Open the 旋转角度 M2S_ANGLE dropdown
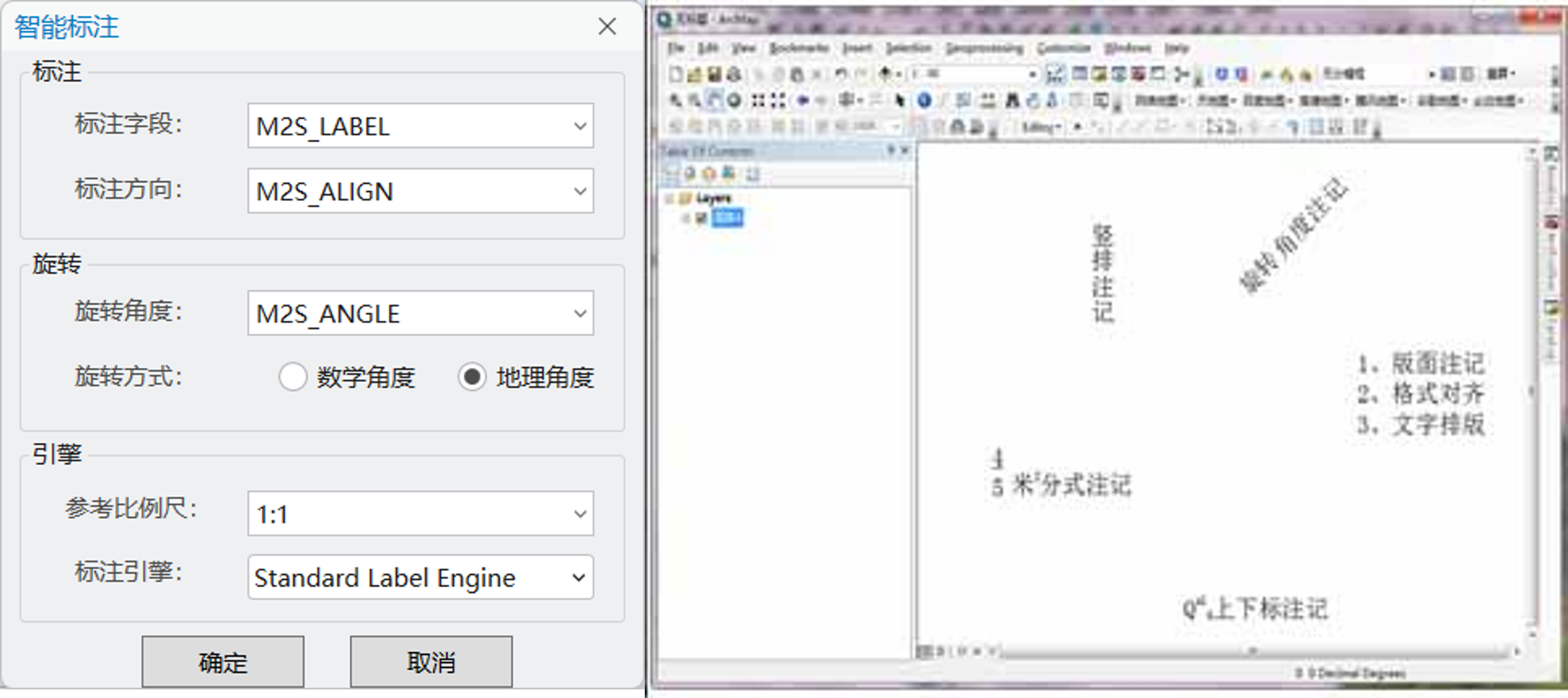Viewport: 1568px width, 698px height. pyautogui.click(x=420, y=313)
